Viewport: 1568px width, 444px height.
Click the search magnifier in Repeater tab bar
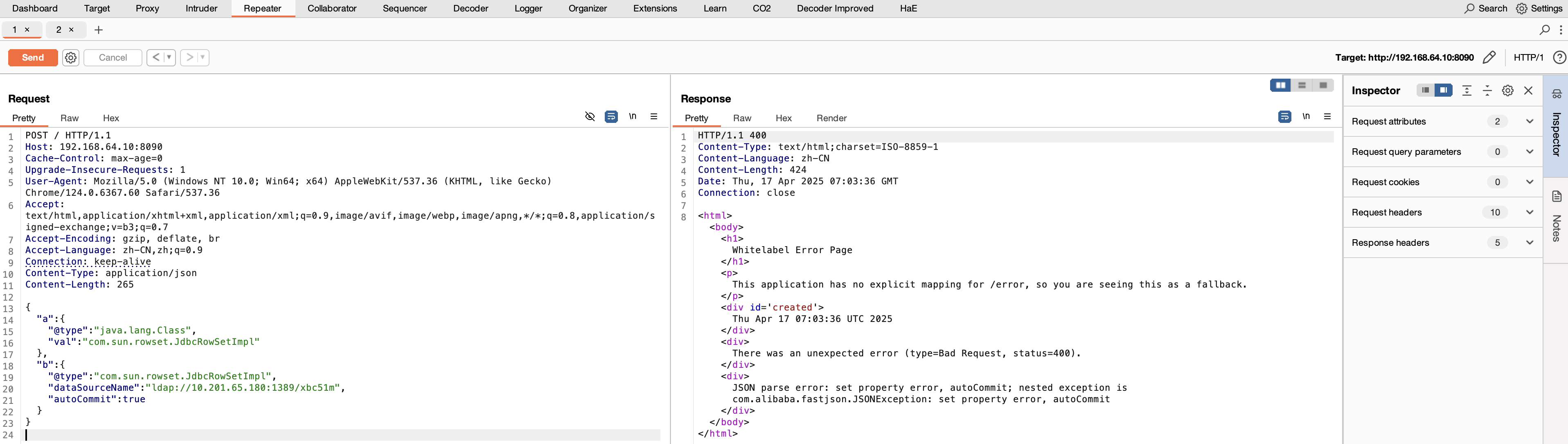[x=1544, y=29]
